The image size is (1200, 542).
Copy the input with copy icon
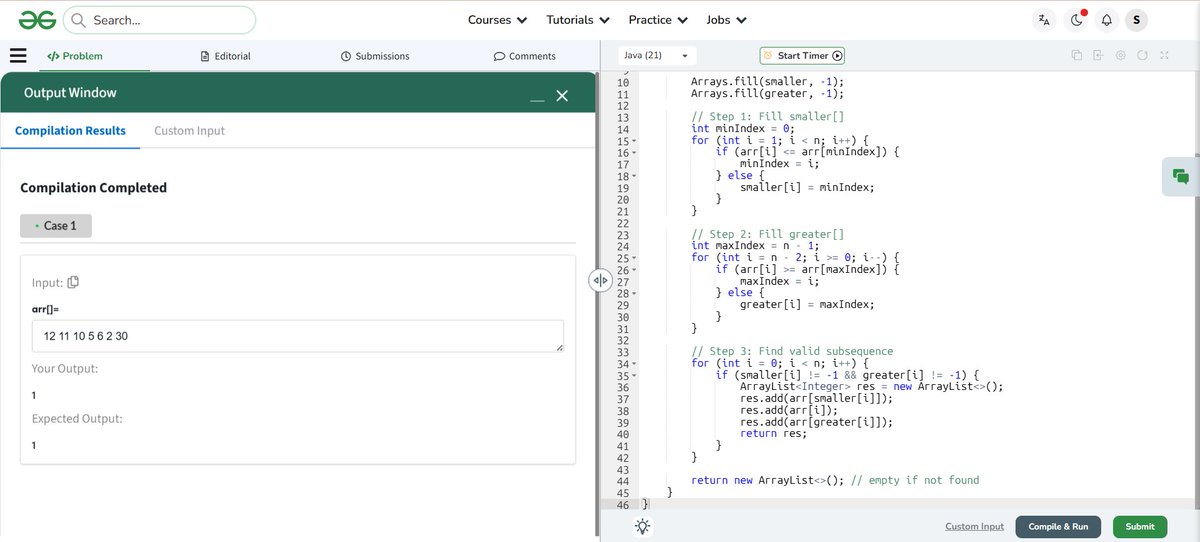(x=73, y=283)
